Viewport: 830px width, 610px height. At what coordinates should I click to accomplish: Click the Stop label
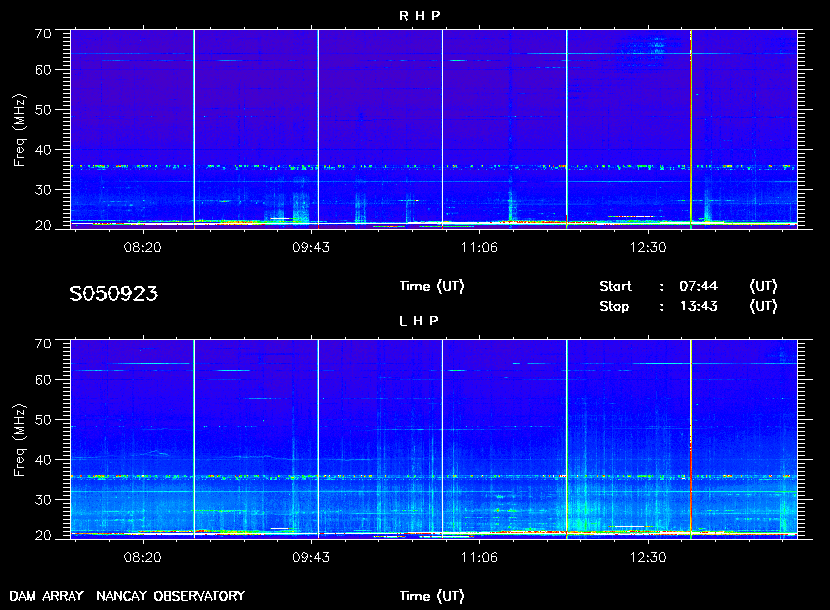[x=614, y=307]
